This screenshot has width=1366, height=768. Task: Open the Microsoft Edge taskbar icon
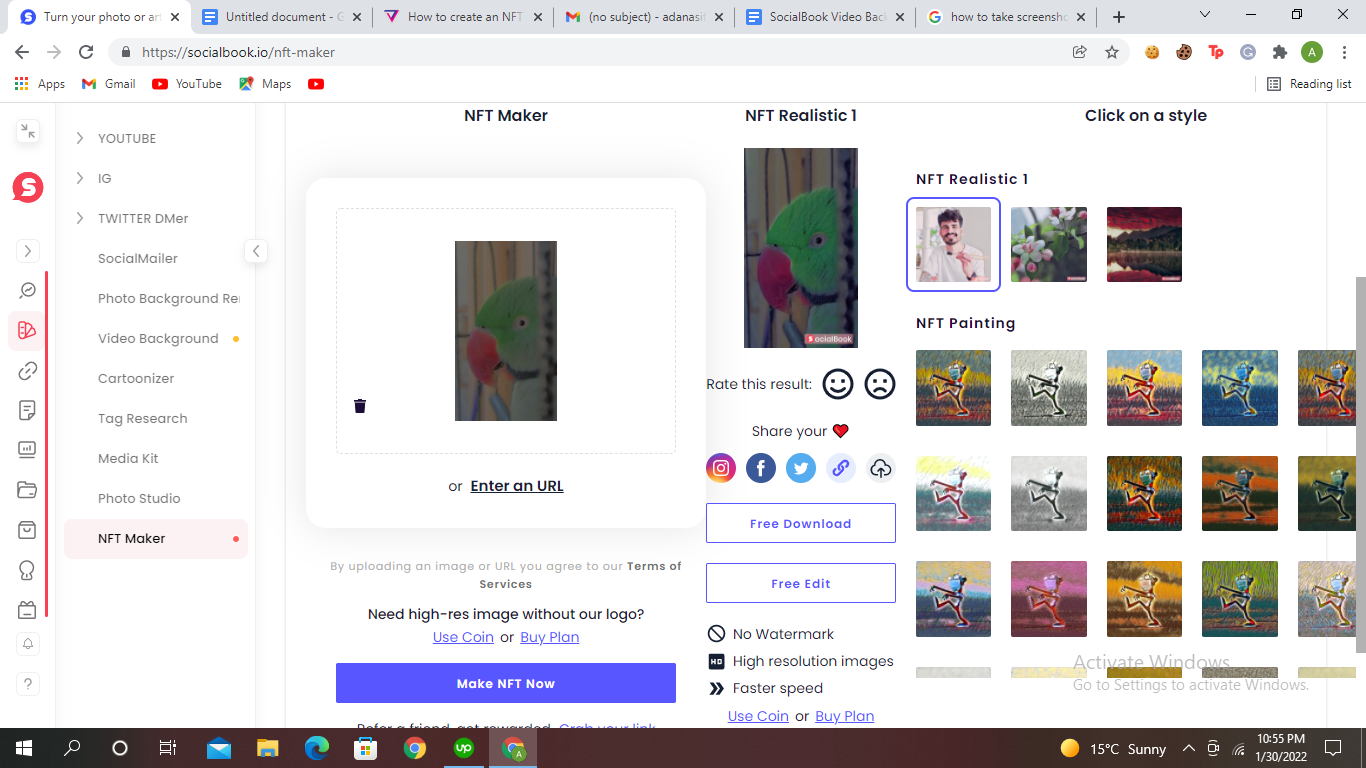coord(316,748)
